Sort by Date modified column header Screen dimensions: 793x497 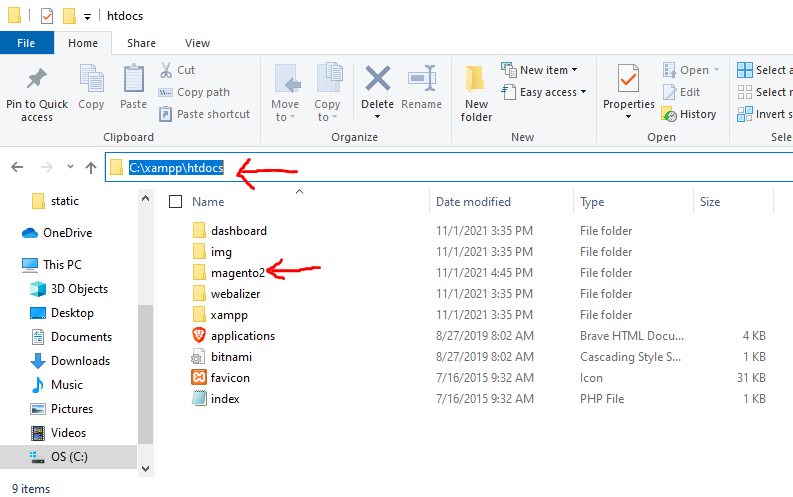tap(473, 202)
